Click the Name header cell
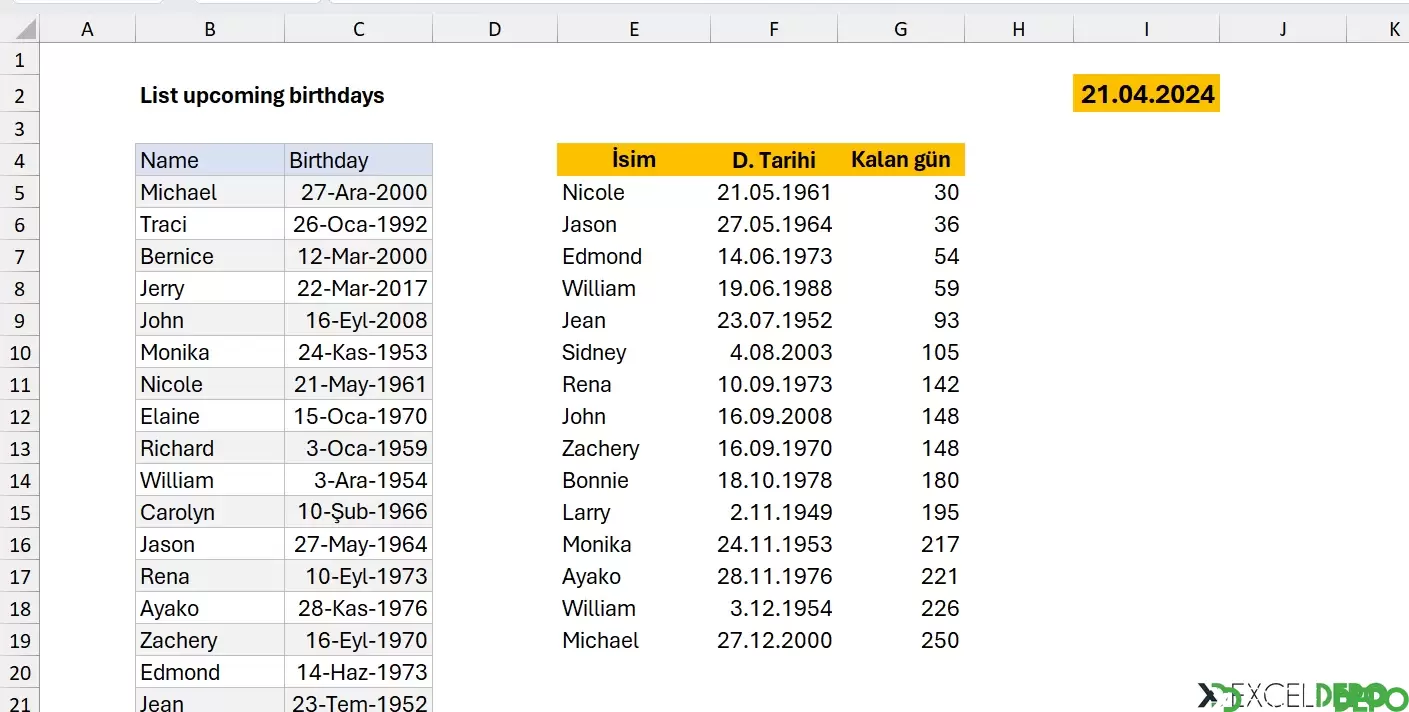1409x712 pixels. [210, 160]
